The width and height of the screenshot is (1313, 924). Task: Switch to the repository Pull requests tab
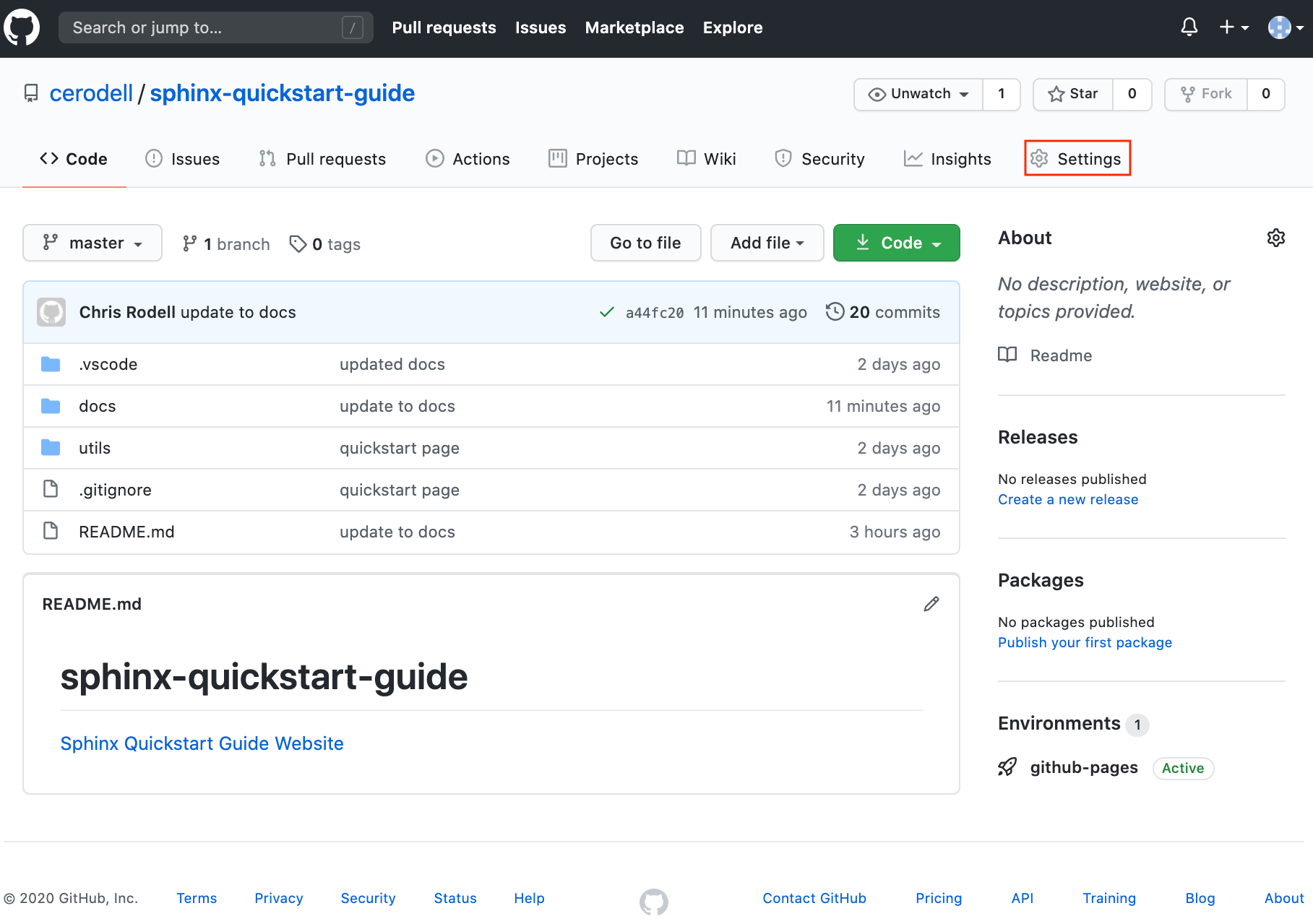click(322, 159)
